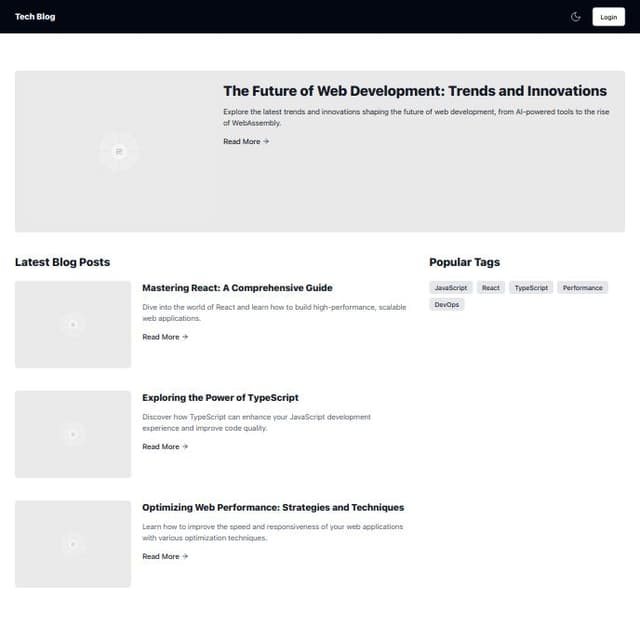Open the Mastering React article title
This screenshot has height=625, width=640.
pyautogui.click(x=237, y=288)
